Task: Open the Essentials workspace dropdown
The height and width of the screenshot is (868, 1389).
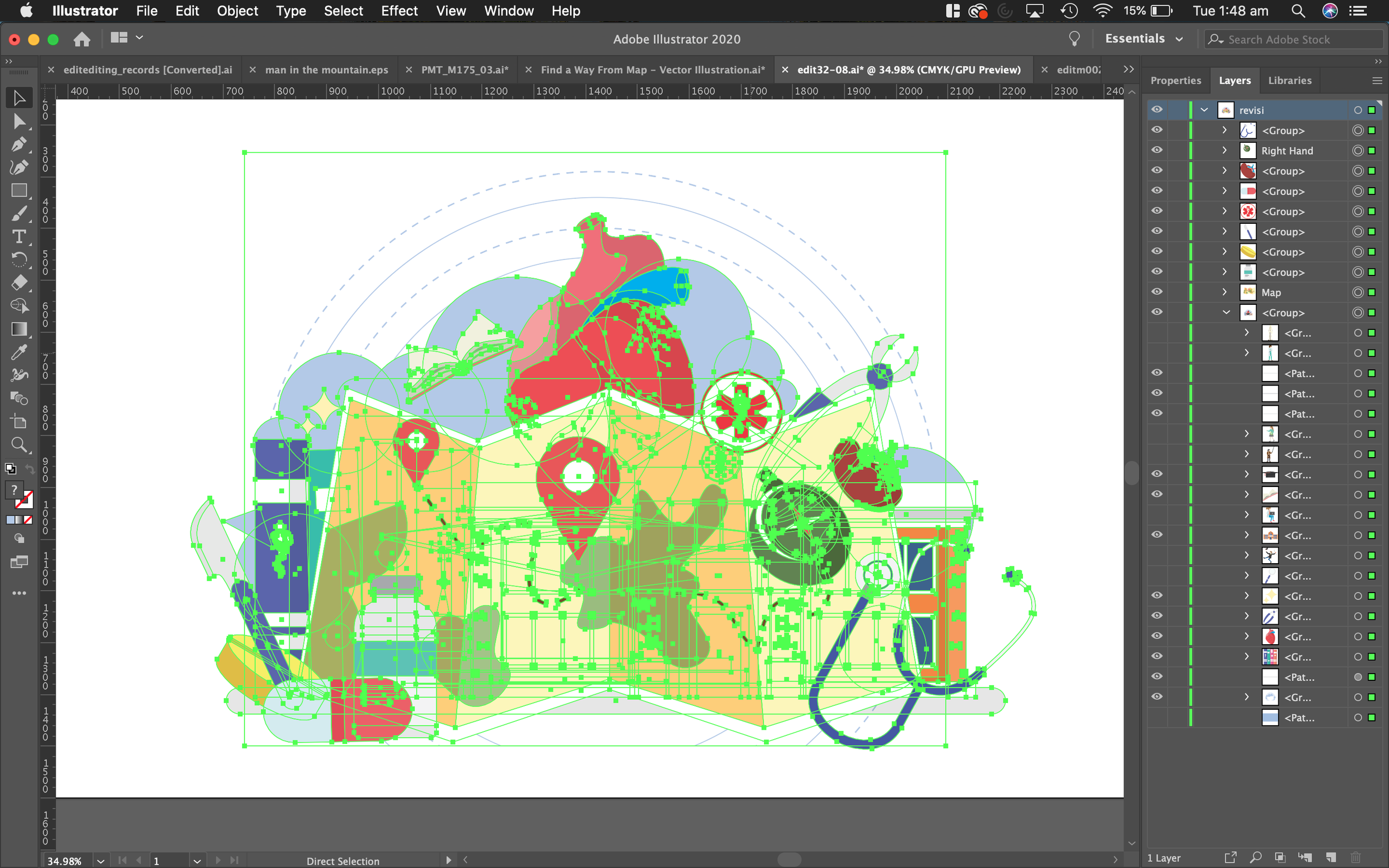Action: pyautogui.click(x=1143, y=39)
